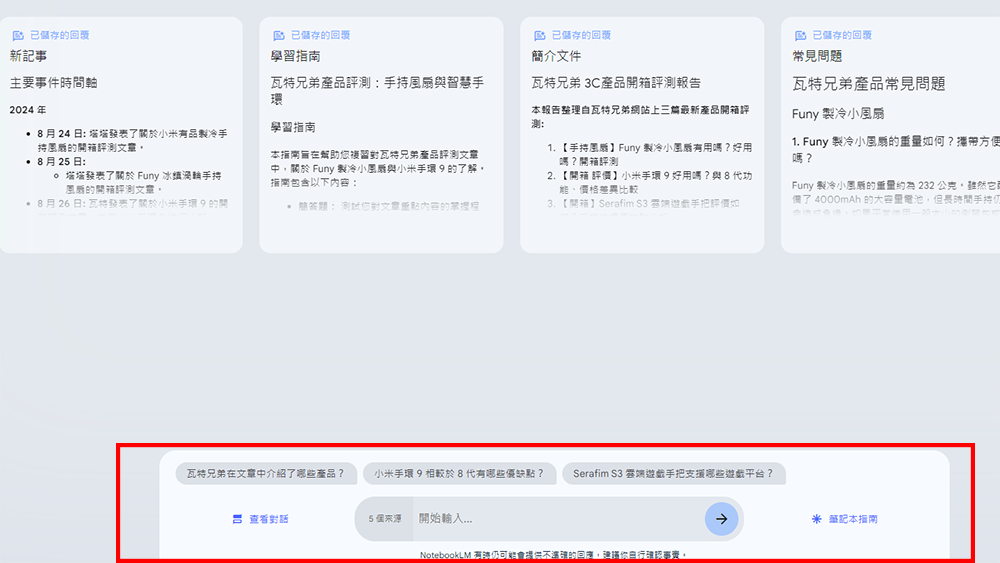
Task: Click title 瓦特兄弟產品評測：手持風扇與智慧手環
Action: (378, 91)
